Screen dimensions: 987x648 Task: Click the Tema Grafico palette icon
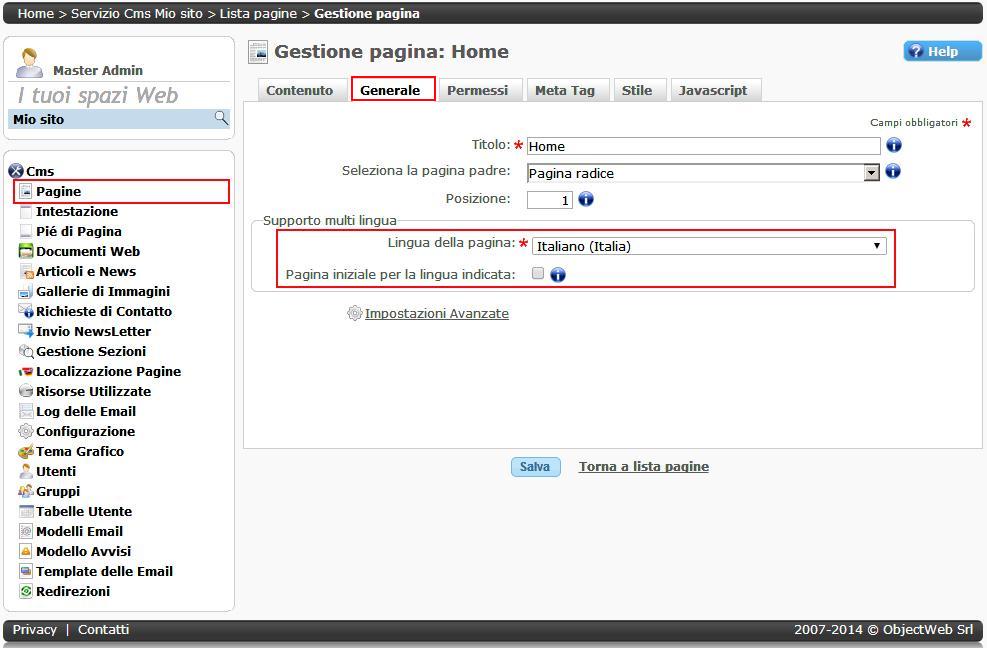(26, 451)
